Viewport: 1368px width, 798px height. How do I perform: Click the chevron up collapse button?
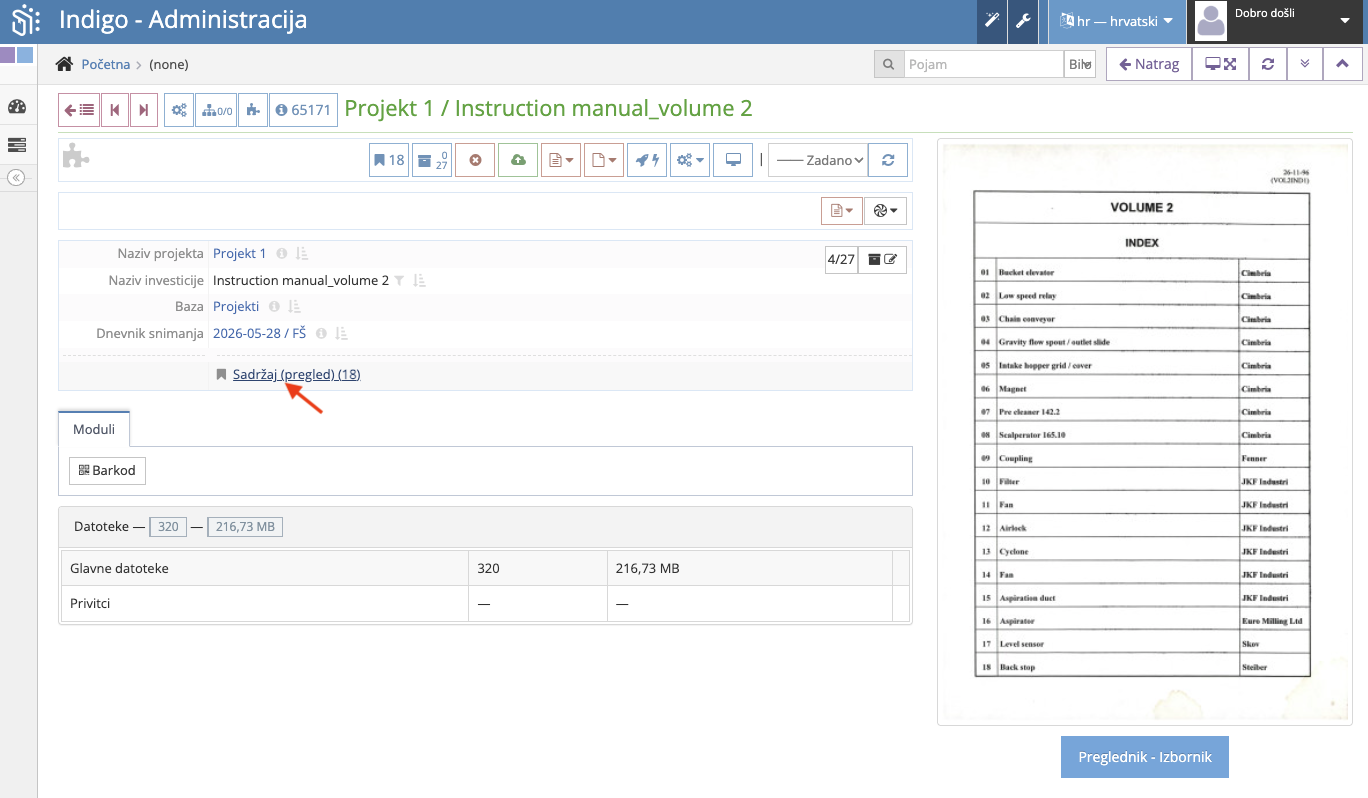pyautogui.click(x=1341, y=64)
